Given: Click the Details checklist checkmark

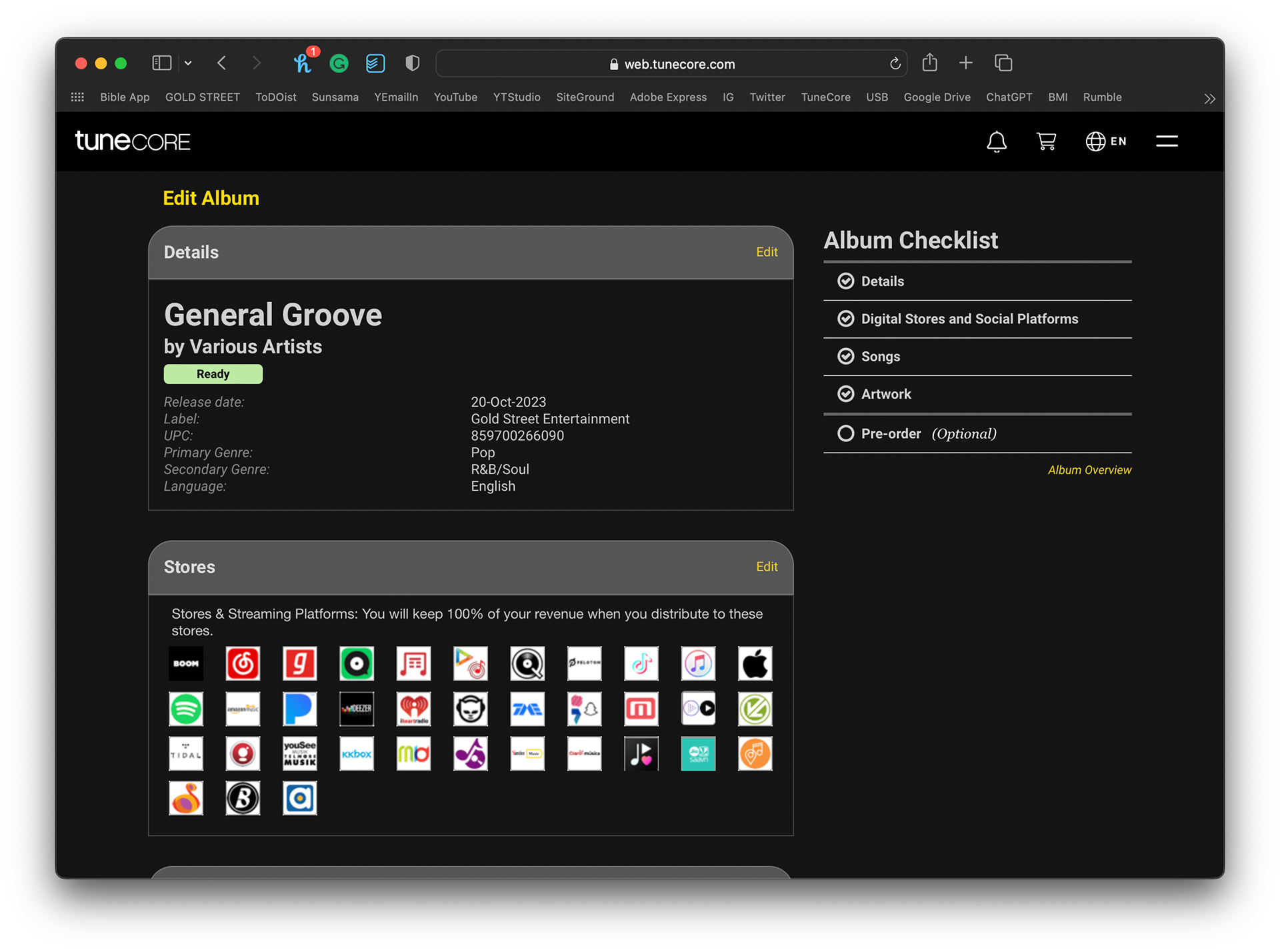Looking at the screenshot, I should [x=845, y=281].
